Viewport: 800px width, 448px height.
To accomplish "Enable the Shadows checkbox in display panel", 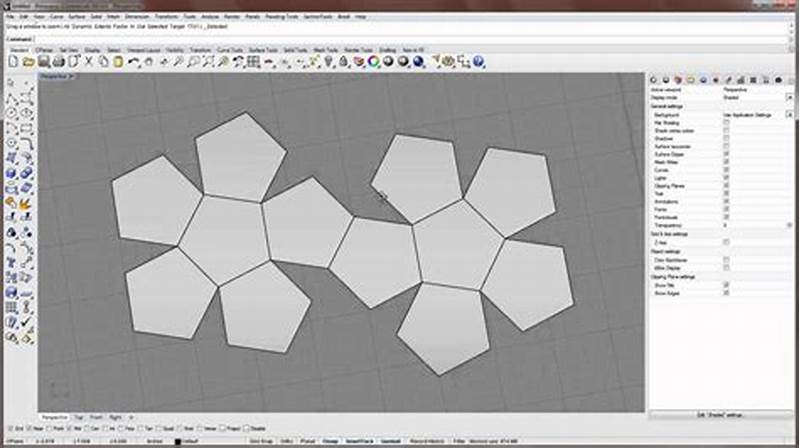I will (726, 139).
